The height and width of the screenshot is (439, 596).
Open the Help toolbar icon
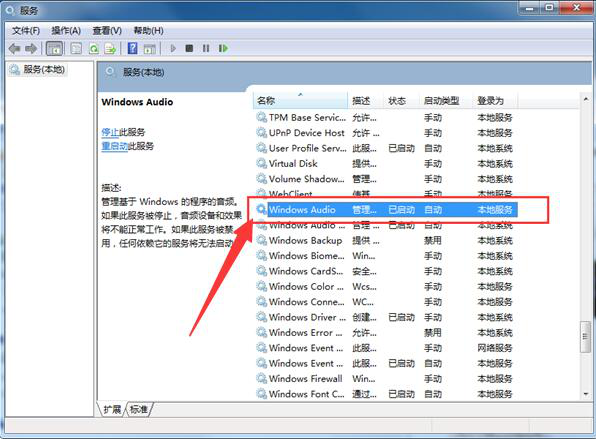click(x=132, y=48)
